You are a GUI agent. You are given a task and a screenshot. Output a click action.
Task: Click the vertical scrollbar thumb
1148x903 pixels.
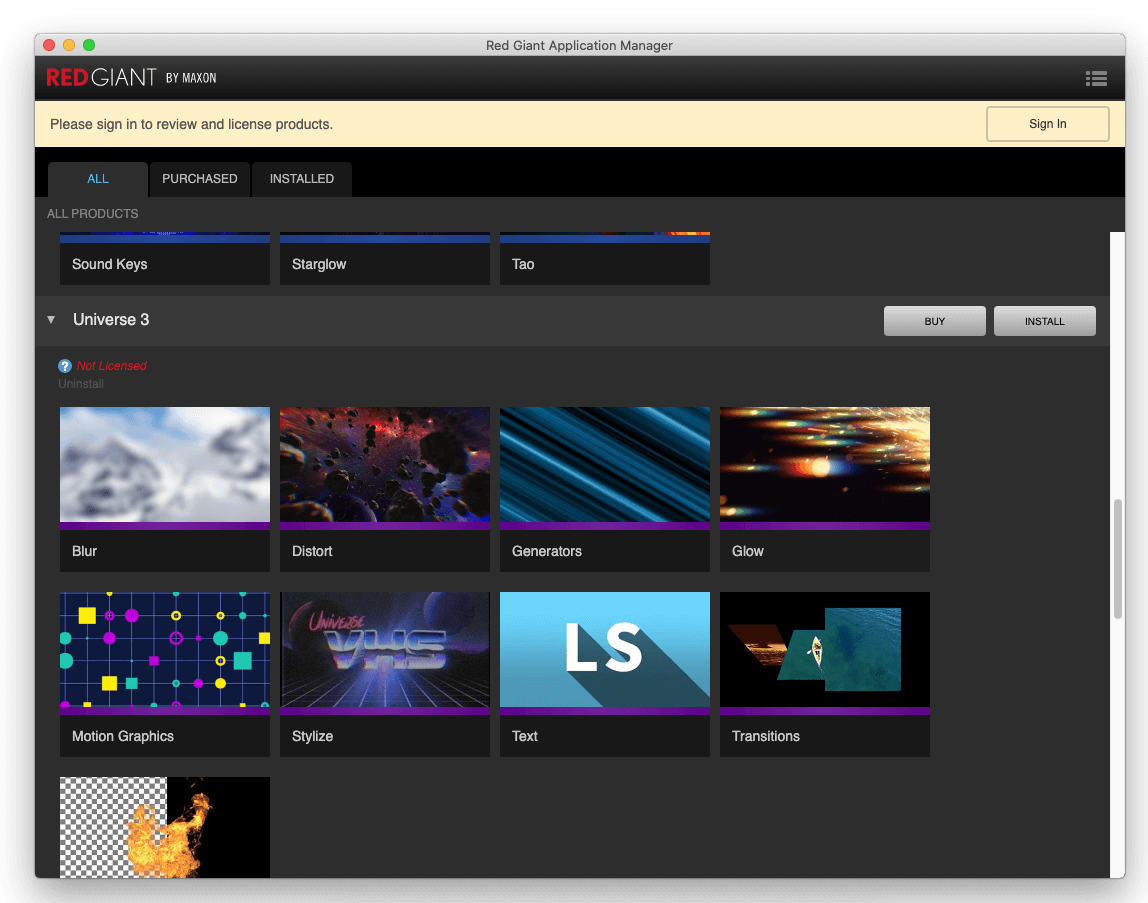[1117, 559]
